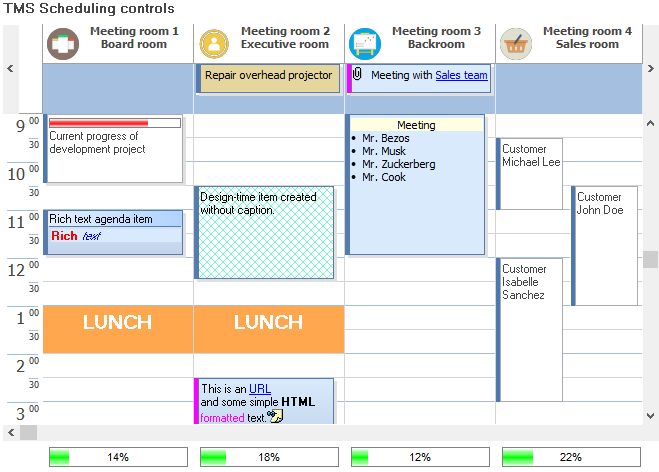Select the Repair overhead projector item
This screenshot has width=659, height=472.
click(268, 76)
